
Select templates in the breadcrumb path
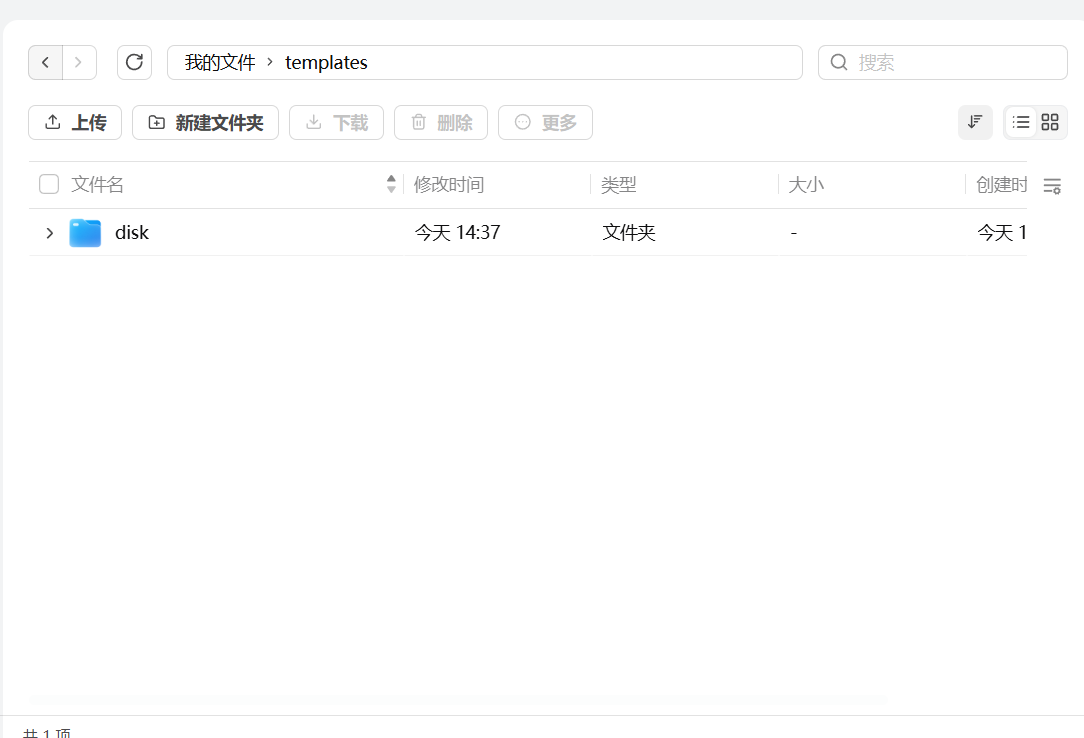[x=326, y=63]
